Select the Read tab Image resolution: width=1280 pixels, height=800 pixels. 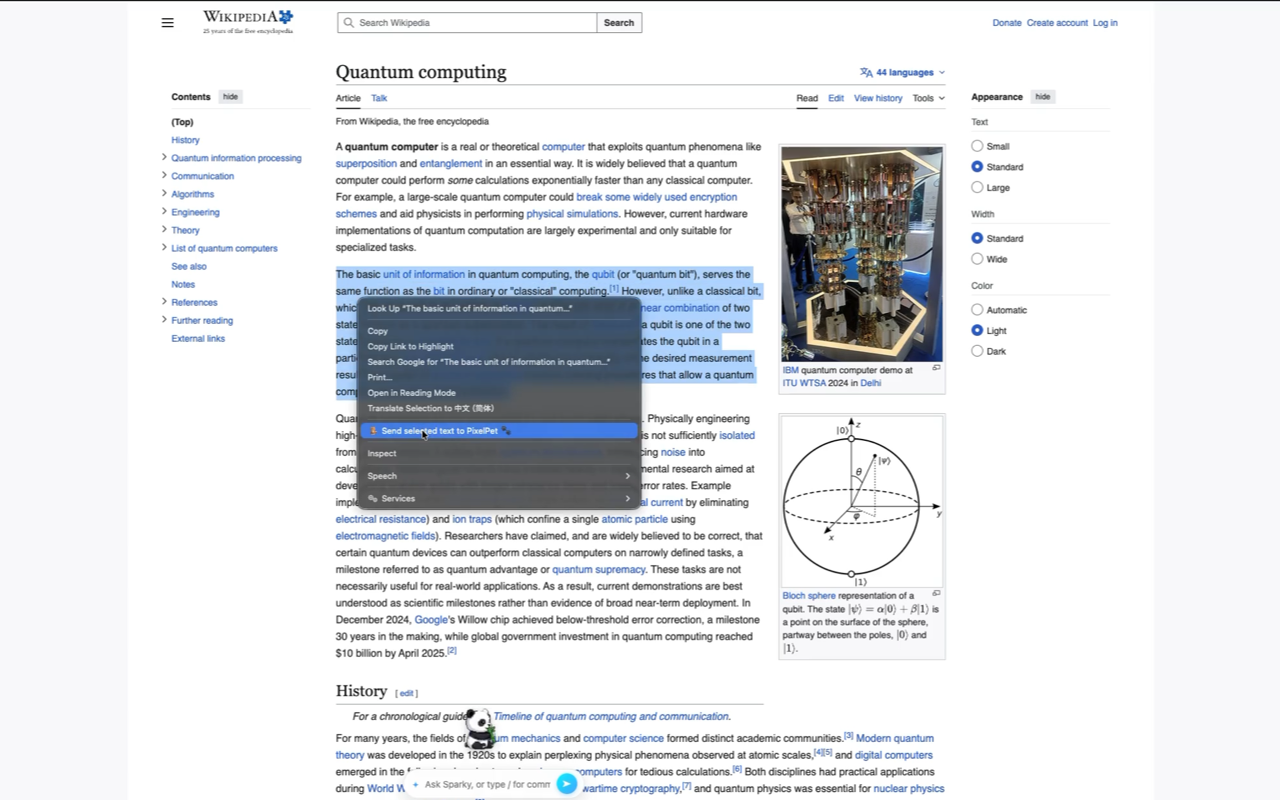(807, 98)
